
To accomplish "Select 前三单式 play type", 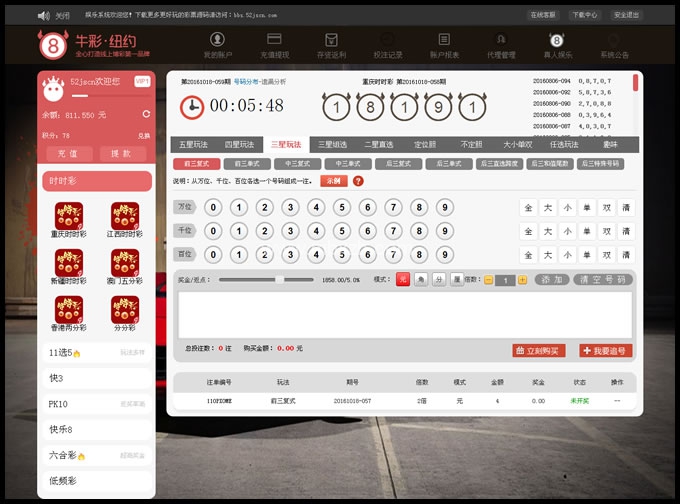I will [247, 164].
